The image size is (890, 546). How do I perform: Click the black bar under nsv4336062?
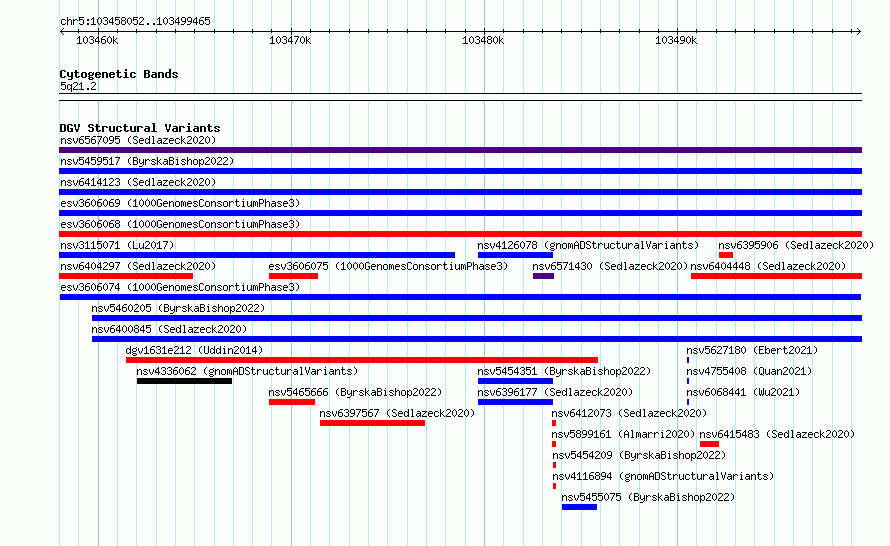184,381
